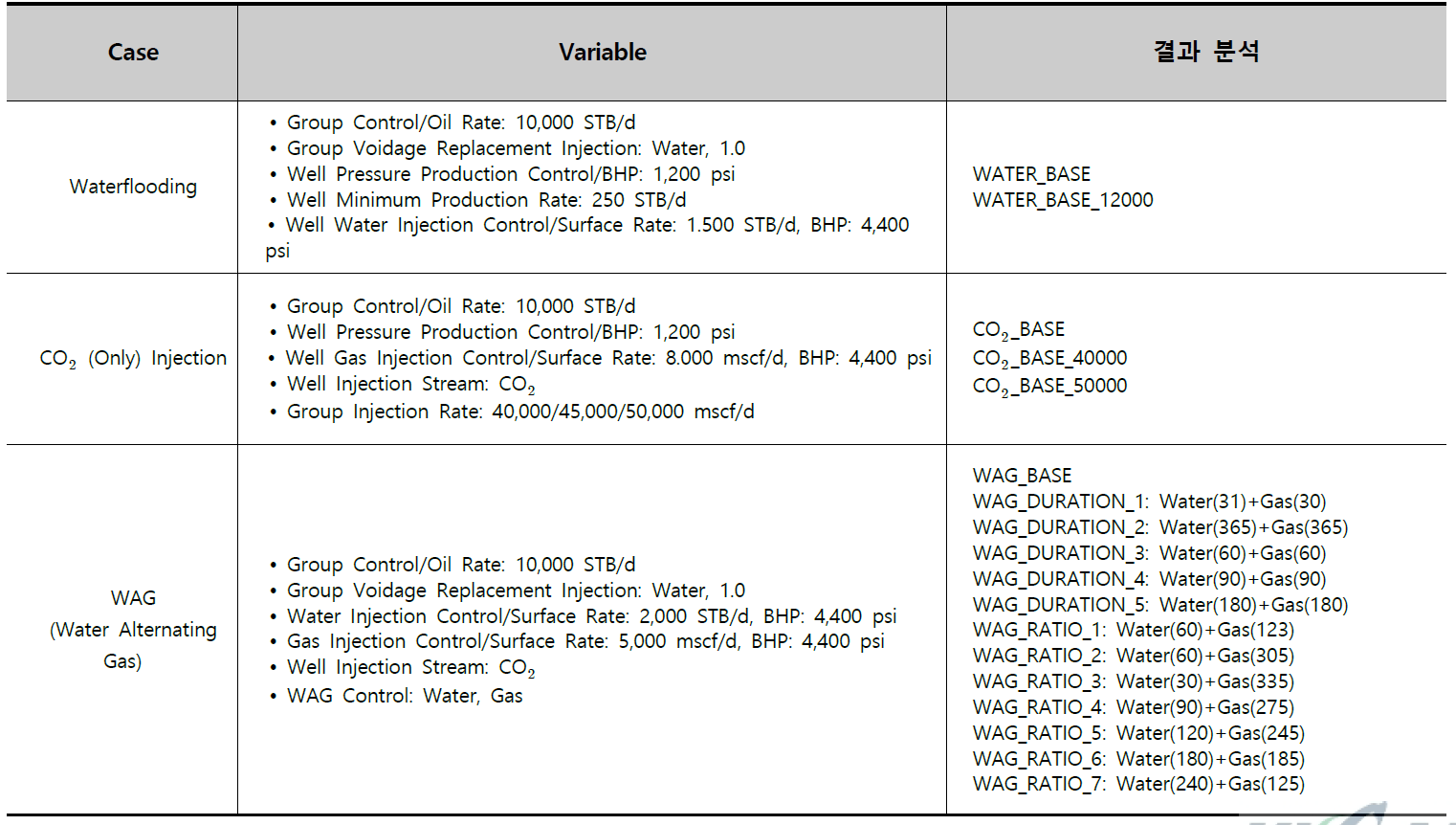Click 'Group Injection Rate: 40,000/45,000/50,000 mscf/d'

tap(520, 412)
